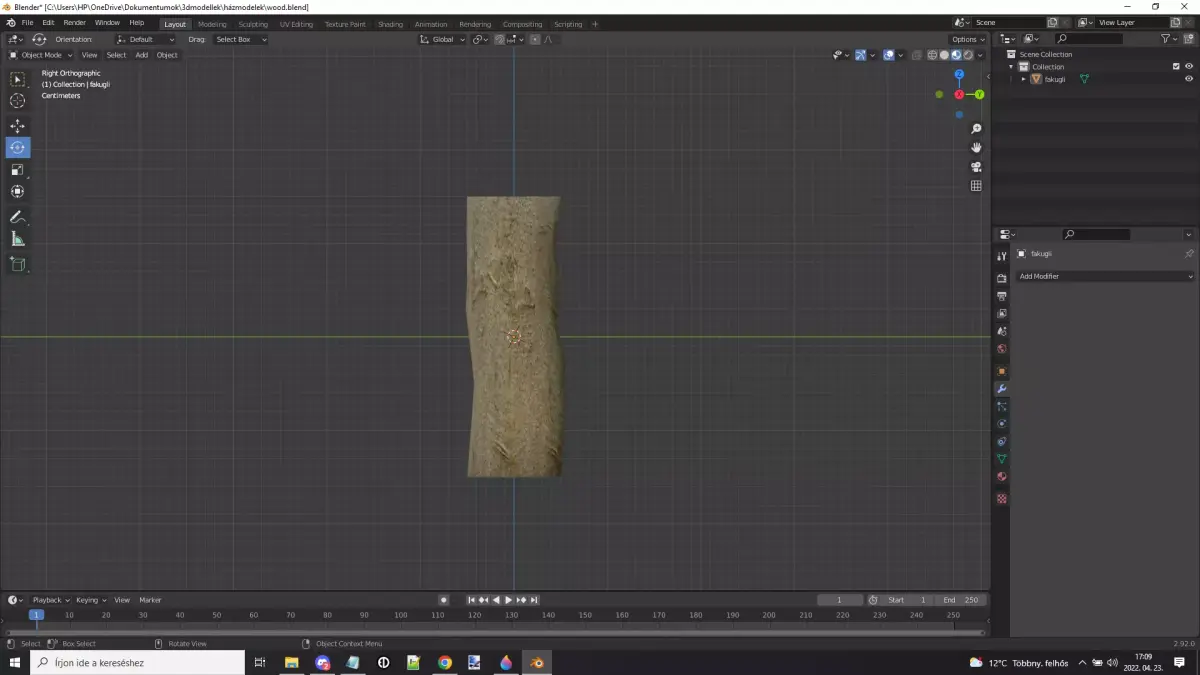Uncheck the Collection exclude checkbox
Viewport: 1200px width, 675px height.
point(1176,67)
